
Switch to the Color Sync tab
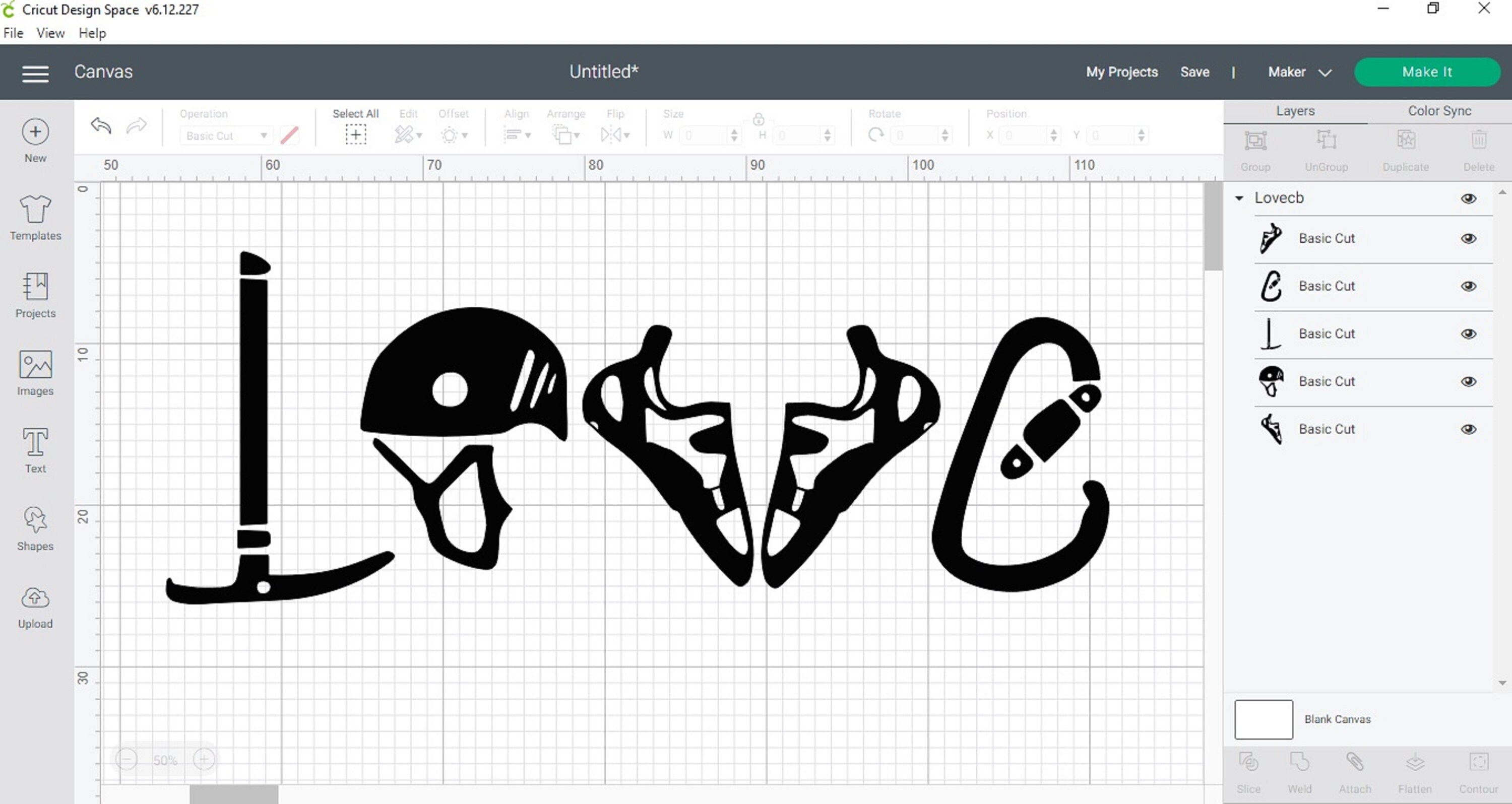click(x=1438, y=110)
